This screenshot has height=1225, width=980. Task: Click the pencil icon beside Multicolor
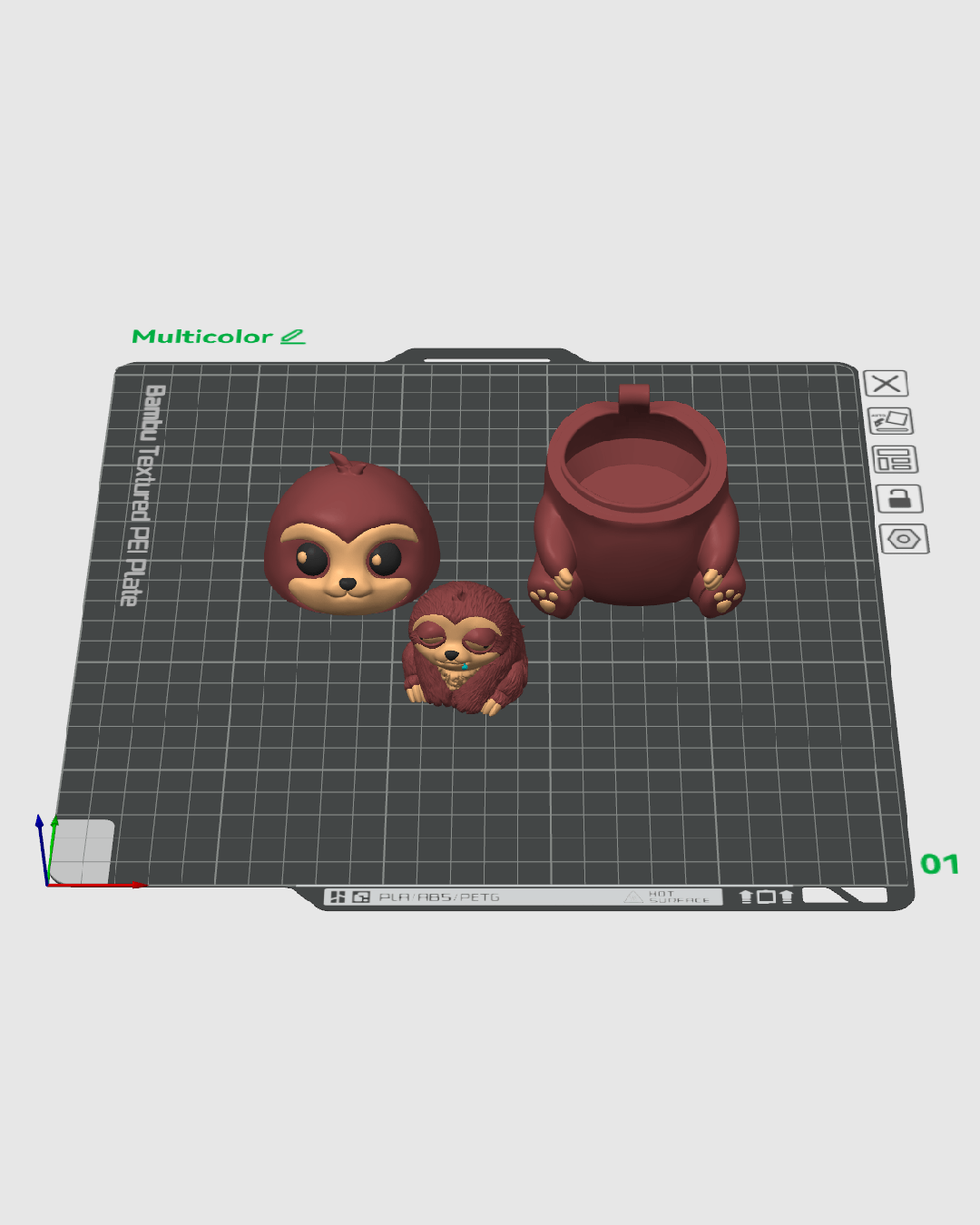point(292,337)
